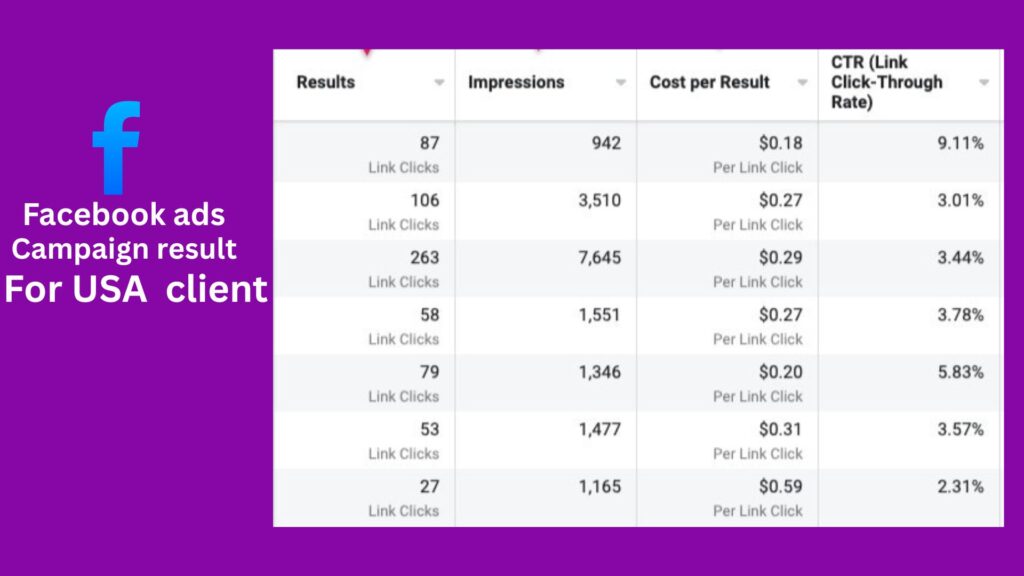This screenshot has height=576, width=1024.
Task: Click the CTR (Link Click-Through Rate) header
Action: coord(886,82)
